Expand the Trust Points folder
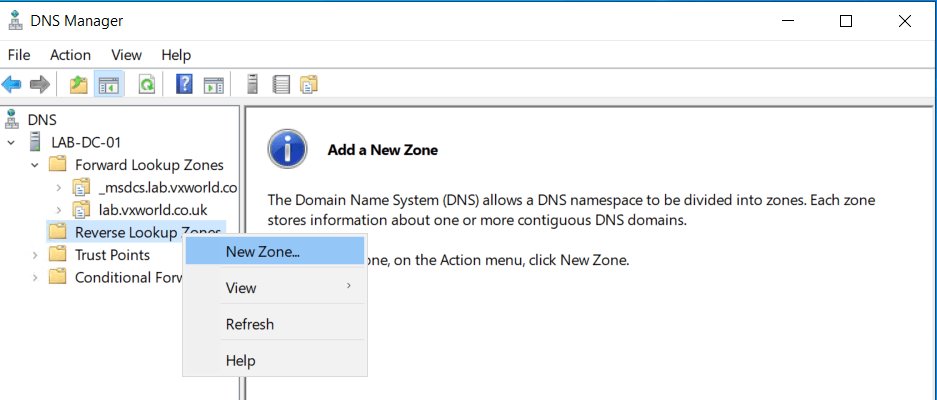Viewport: 937px width, 400px height. pyautogui.click(x=36, y=255)
